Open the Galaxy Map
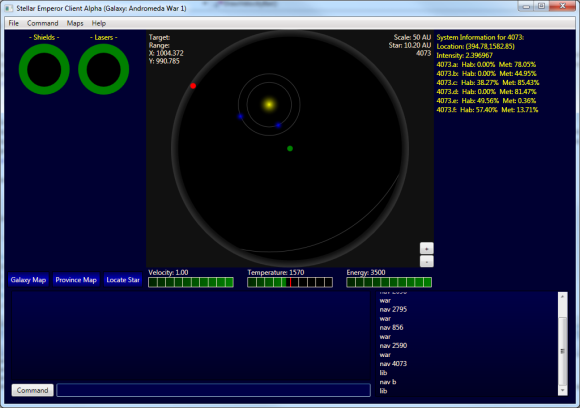 28,280
